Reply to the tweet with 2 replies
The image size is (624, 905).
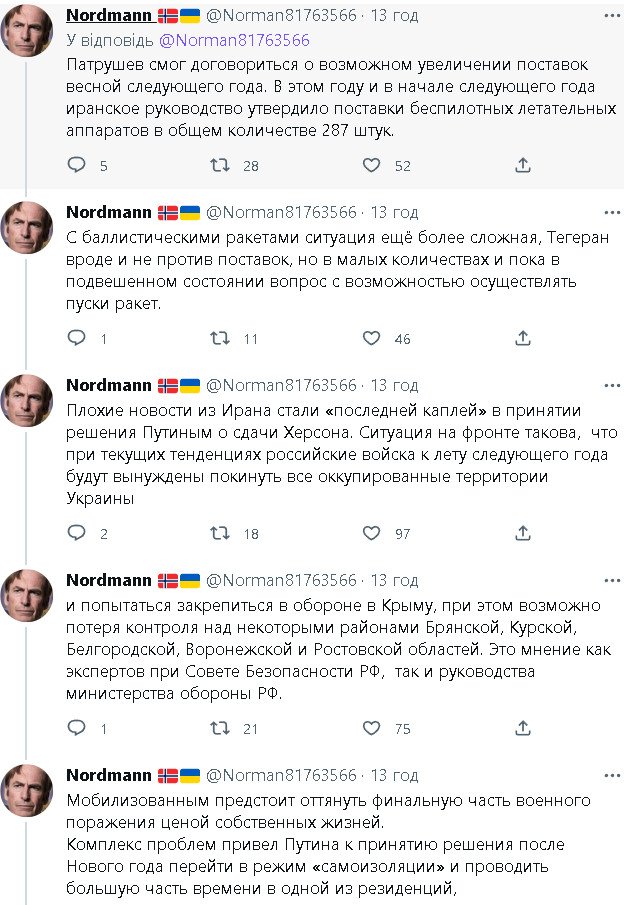77,534
